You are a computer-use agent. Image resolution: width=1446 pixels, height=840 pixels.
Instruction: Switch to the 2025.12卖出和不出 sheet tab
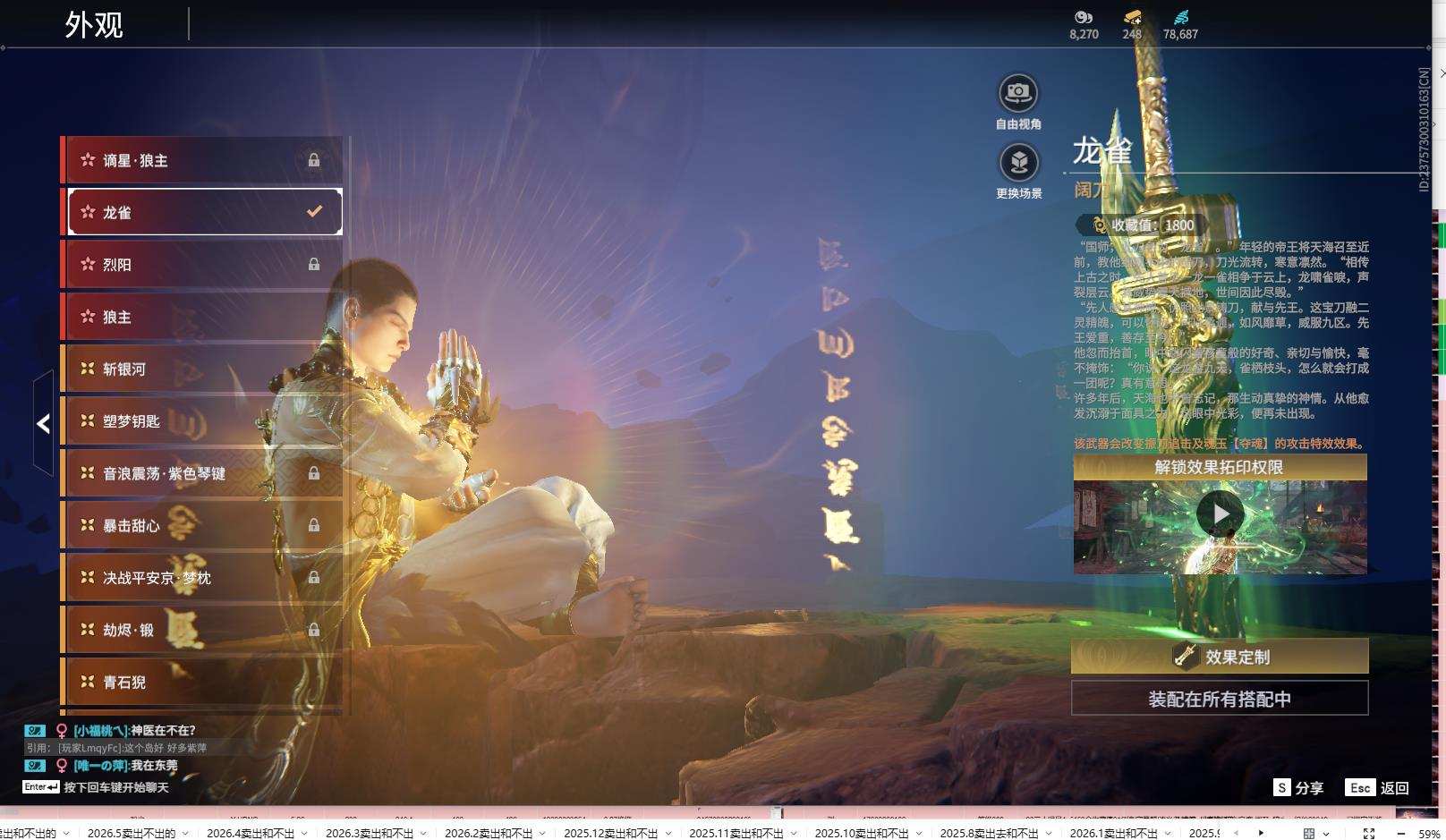click(610, 833)
